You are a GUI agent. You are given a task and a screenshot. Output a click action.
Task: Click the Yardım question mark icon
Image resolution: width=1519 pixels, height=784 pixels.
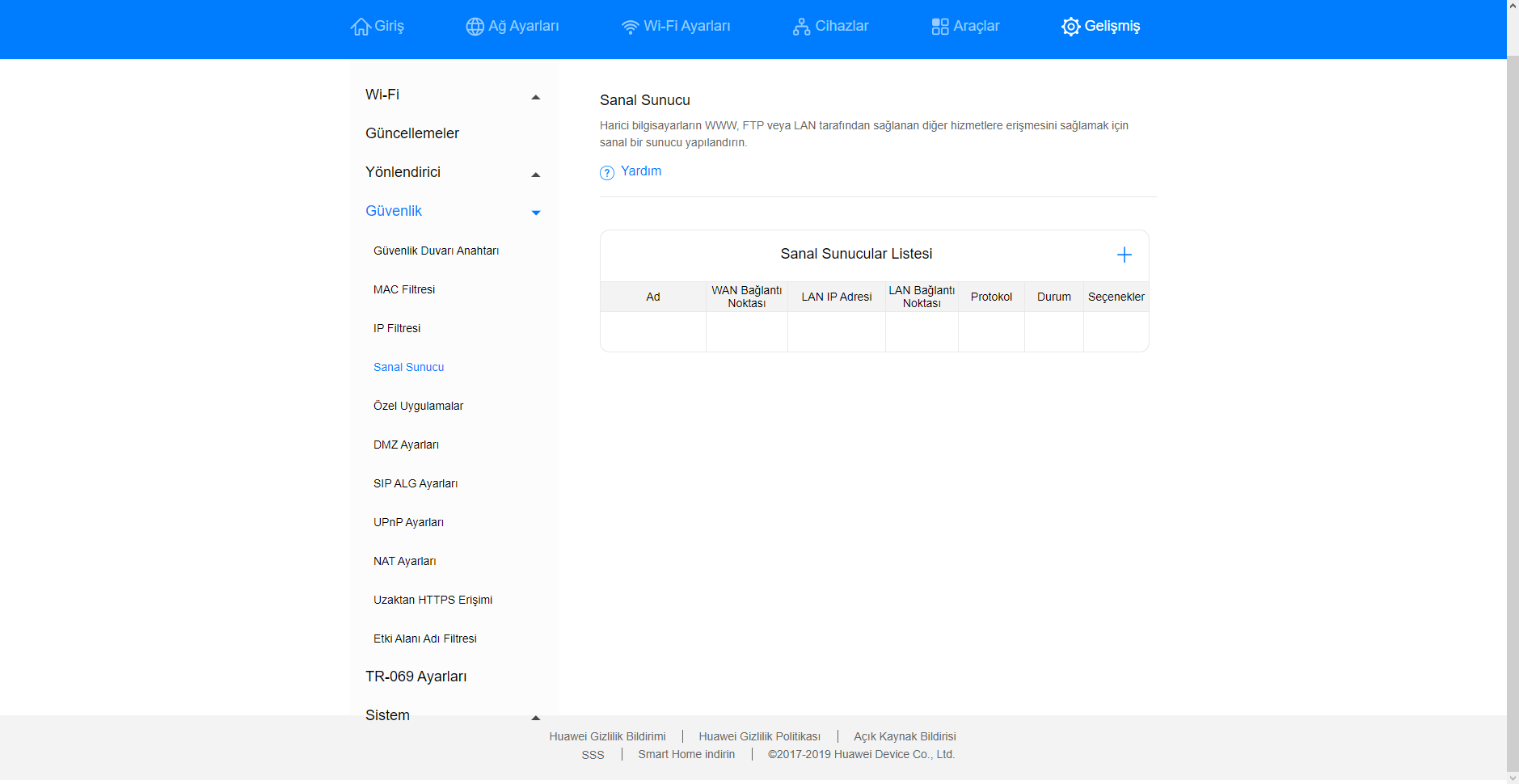pyautogui.click(x=607, y=173)
